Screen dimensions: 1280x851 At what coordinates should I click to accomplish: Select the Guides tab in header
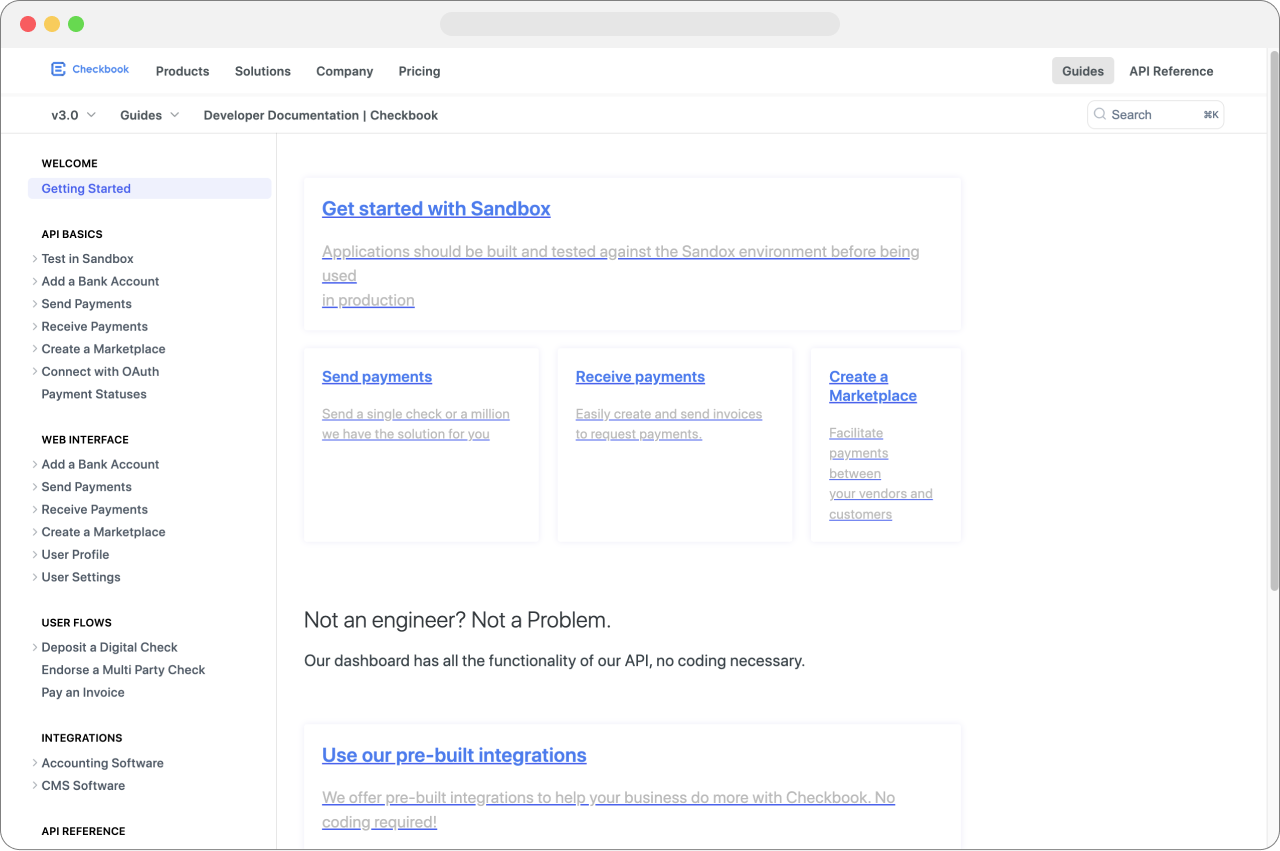1083,71
